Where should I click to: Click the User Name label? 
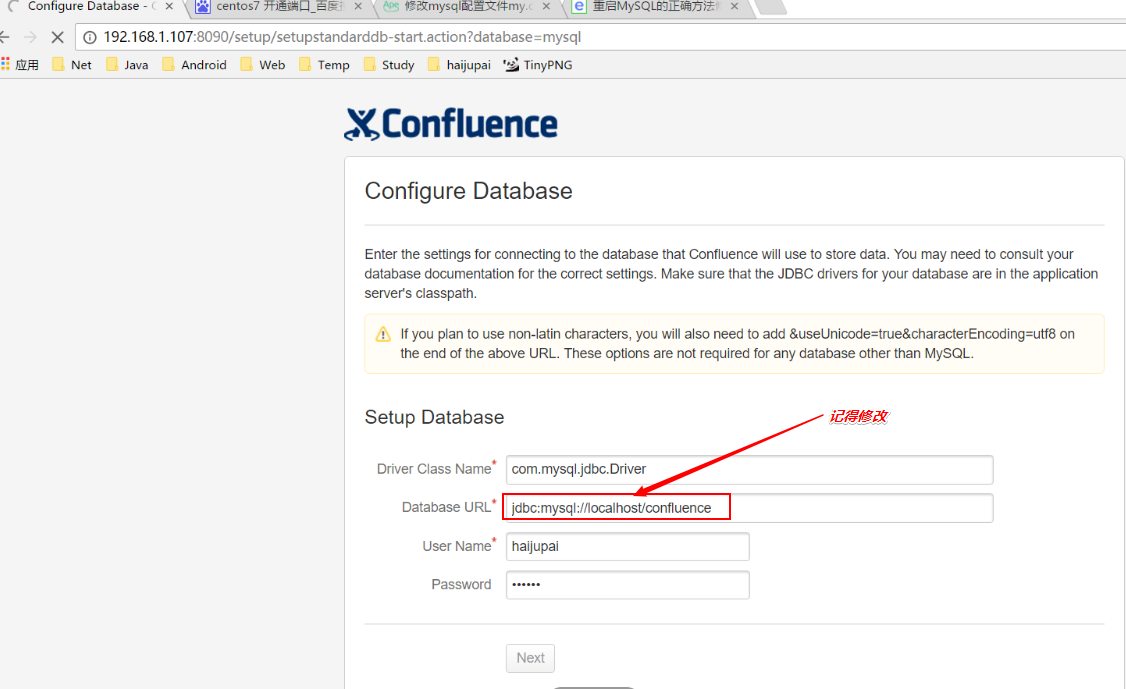pos(459,546)
